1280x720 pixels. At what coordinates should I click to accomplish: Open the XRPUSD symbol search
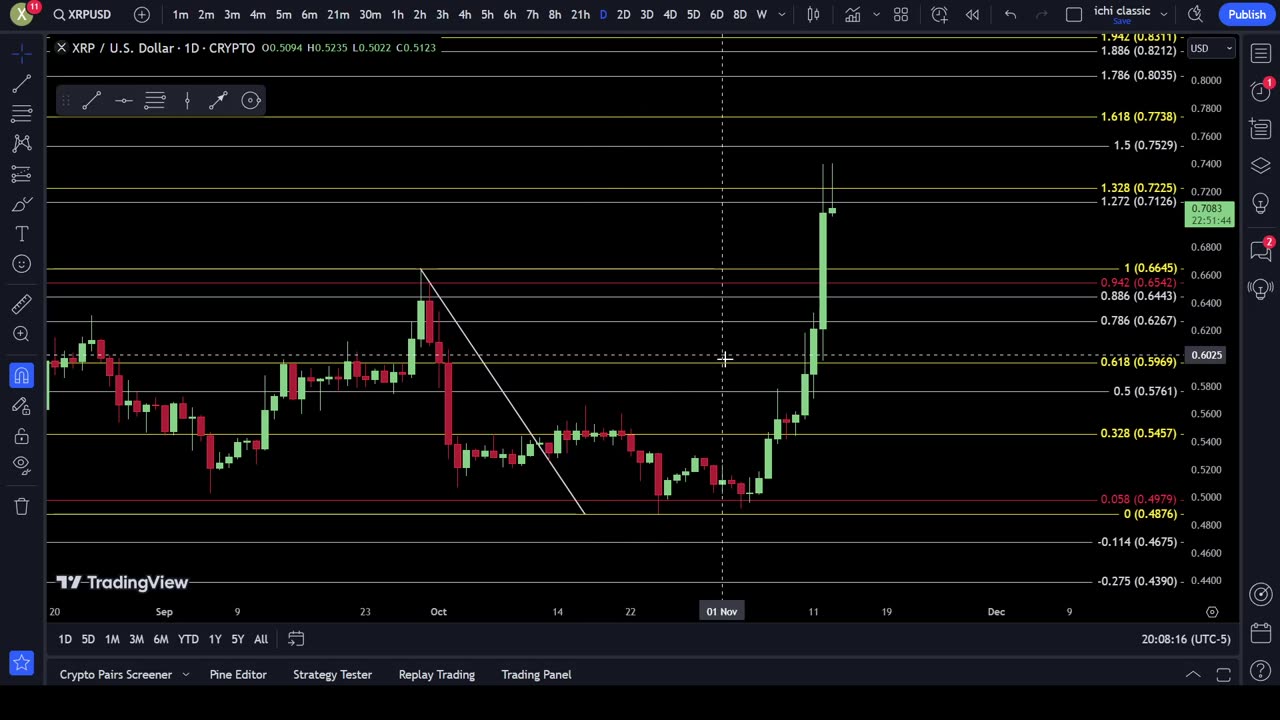pyautogui.click(x=82, y=14)
